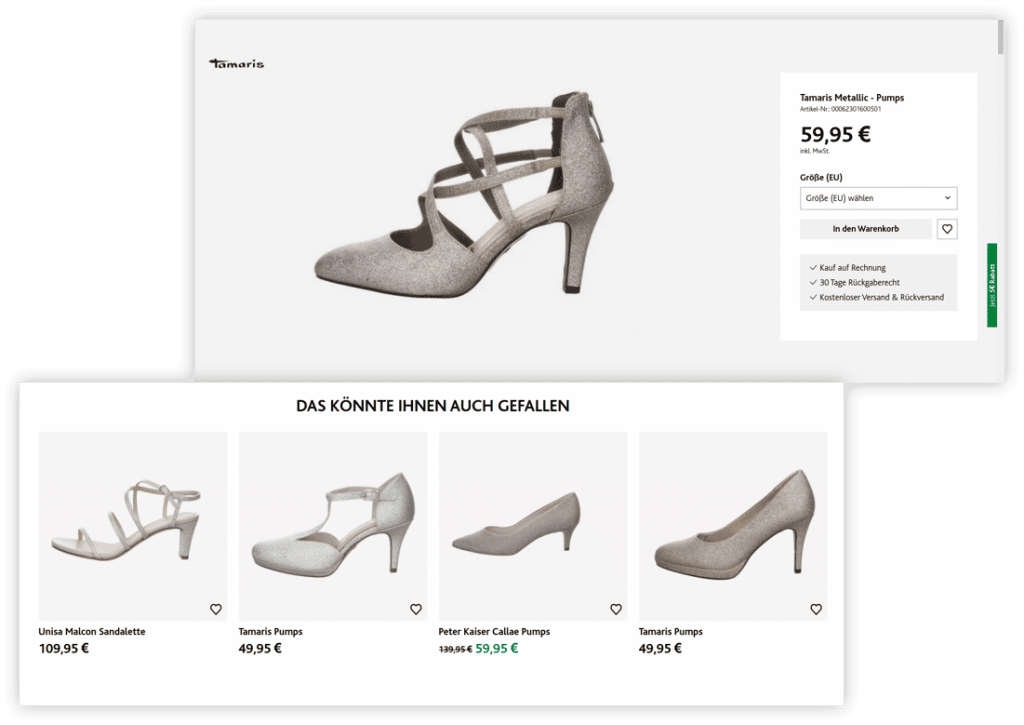Click Kostenloser Versand & Rückversand text
1024x725 pixels.
pos(881,297)
